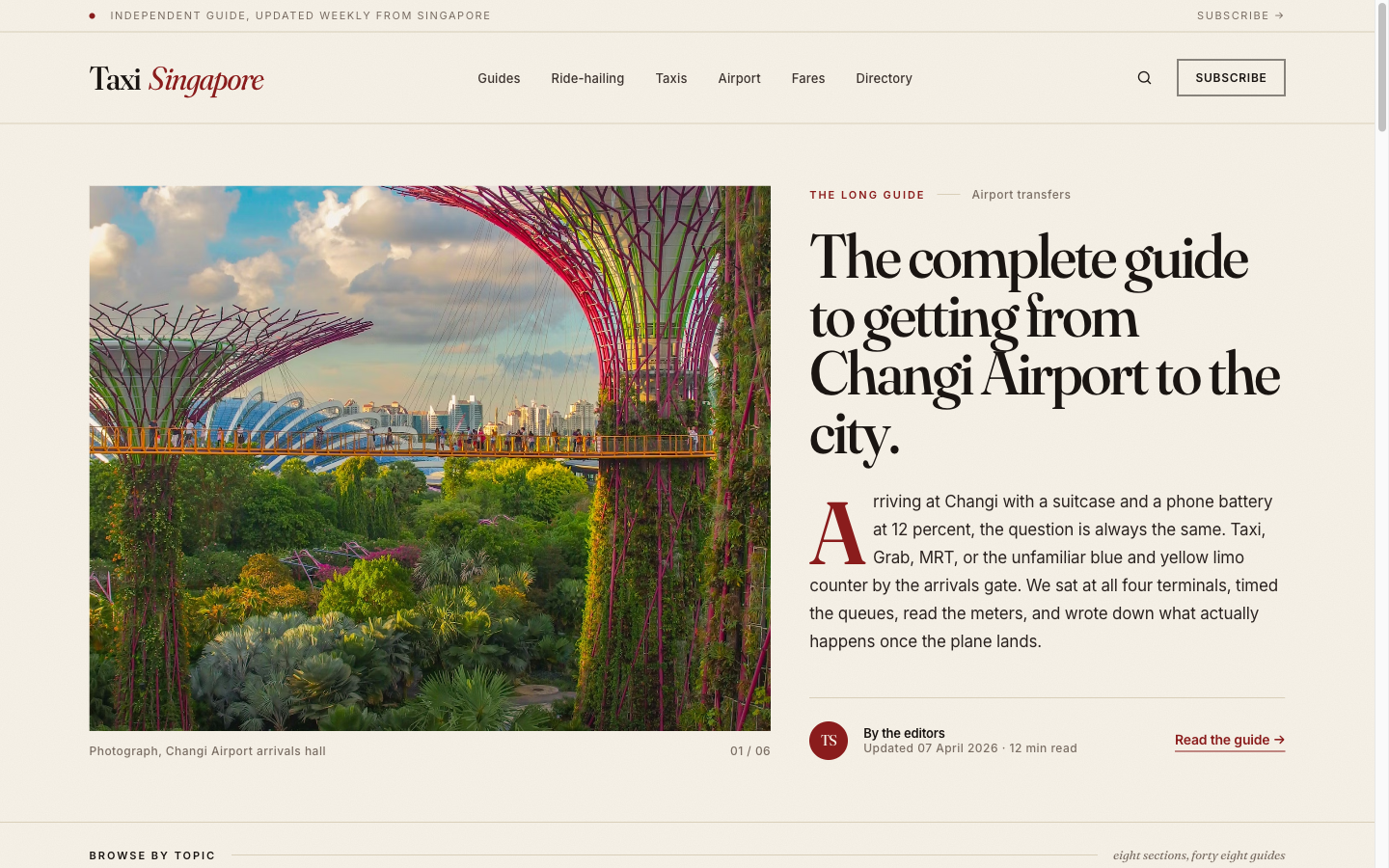Open the search magnifier icon
This screenshot has height=868, width=1389.
click(x=1144, y=78)
